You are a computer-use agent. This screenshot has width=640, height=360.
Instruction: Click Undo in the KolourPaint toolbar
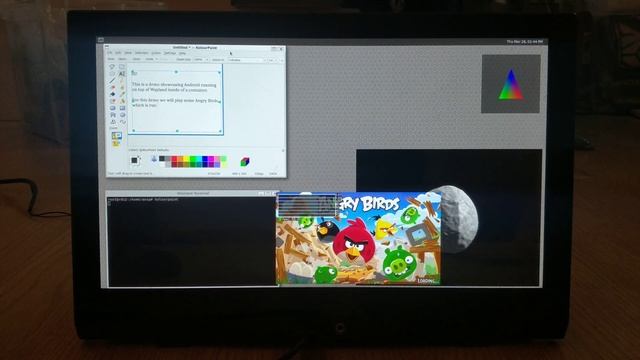pos(149,59)
